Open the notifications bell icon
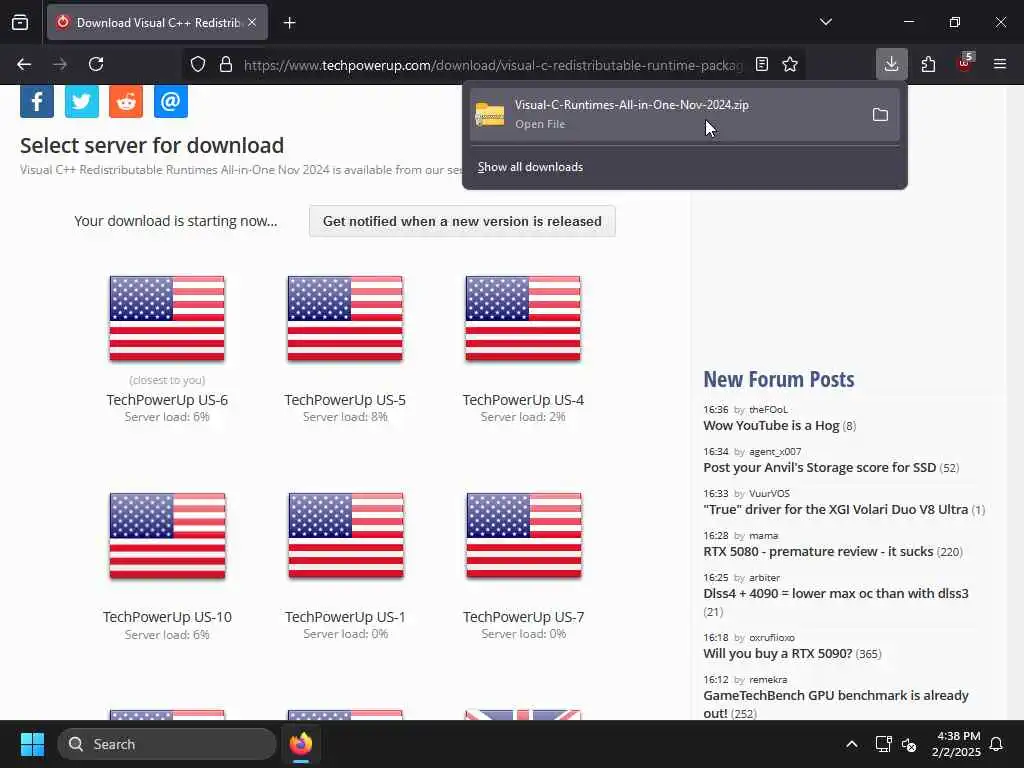Image resolution: width=1024 pixels, height=768 pixels. [997, 744]
